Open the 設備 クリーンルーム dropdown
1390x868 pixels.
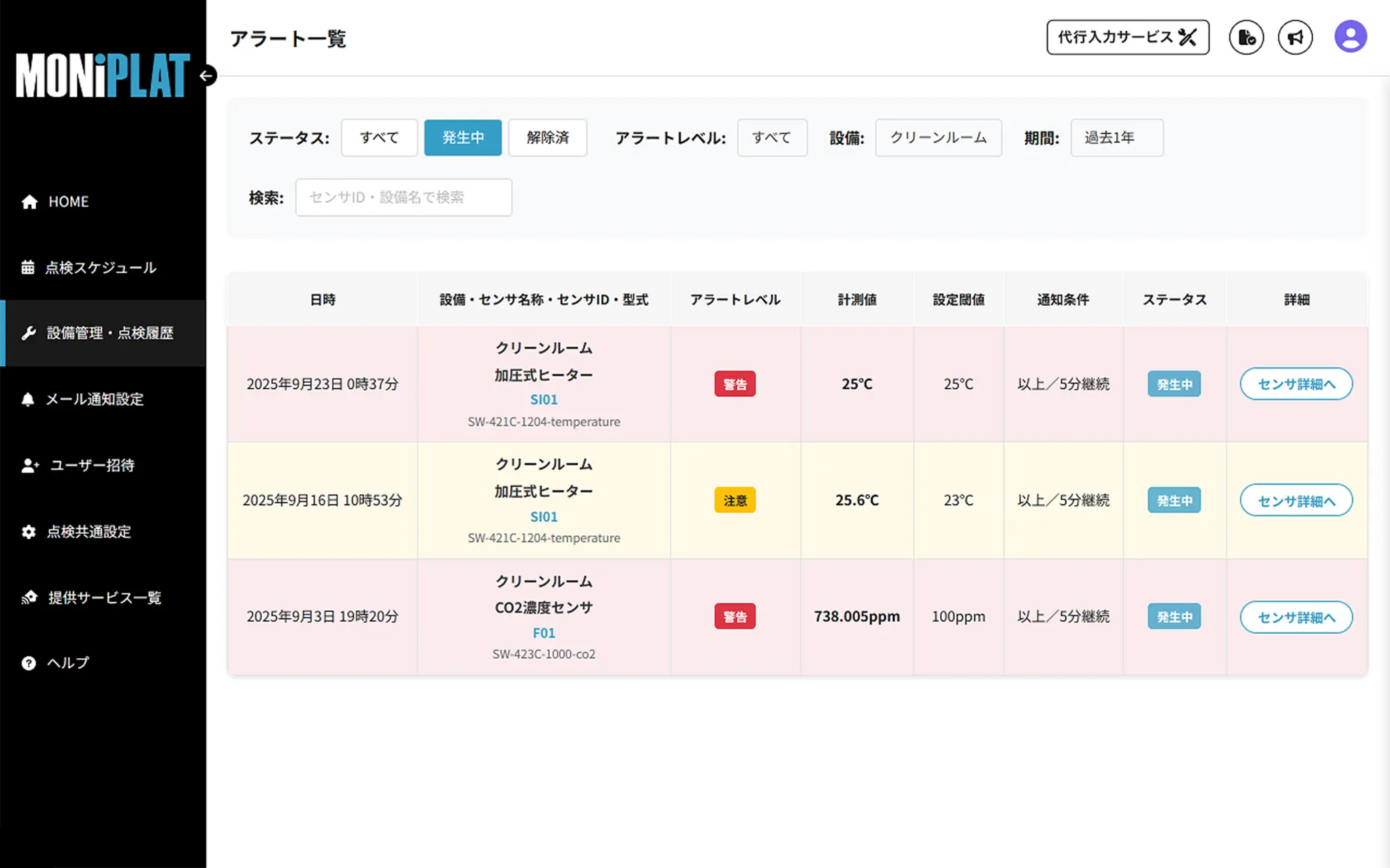click(938, 138)
